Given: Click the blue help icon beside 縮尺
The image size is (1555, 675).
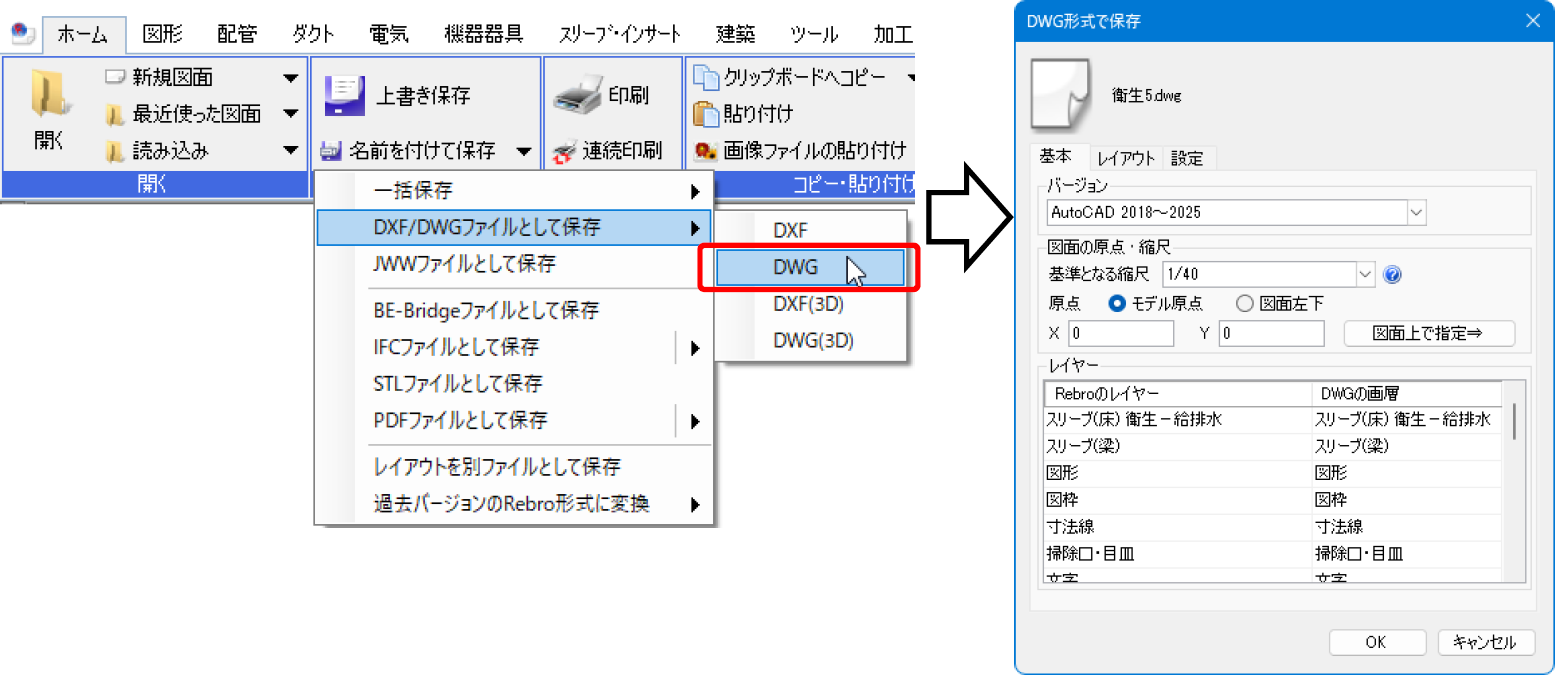Looking at the screenshot, I should [x=1390, y=274].
